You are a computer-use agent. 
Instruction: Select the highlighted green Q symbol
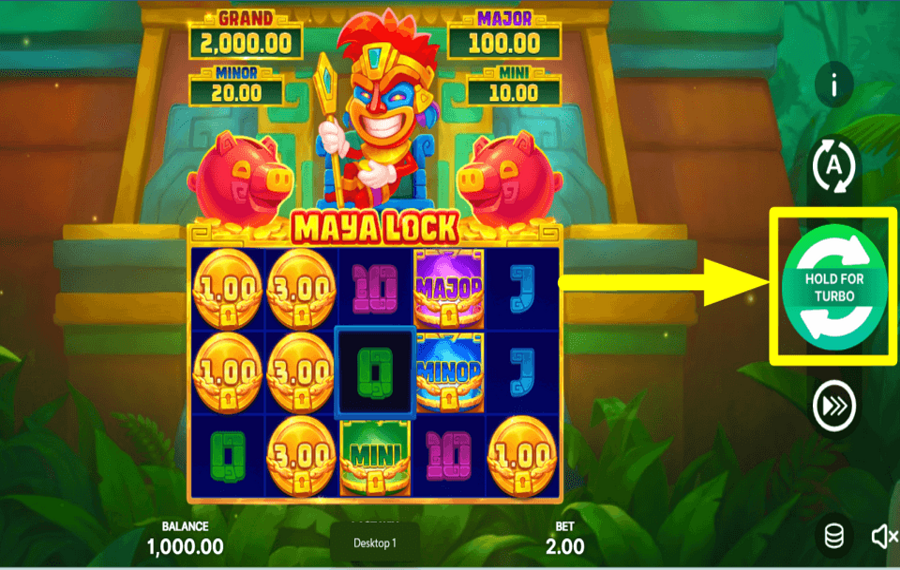375,373
